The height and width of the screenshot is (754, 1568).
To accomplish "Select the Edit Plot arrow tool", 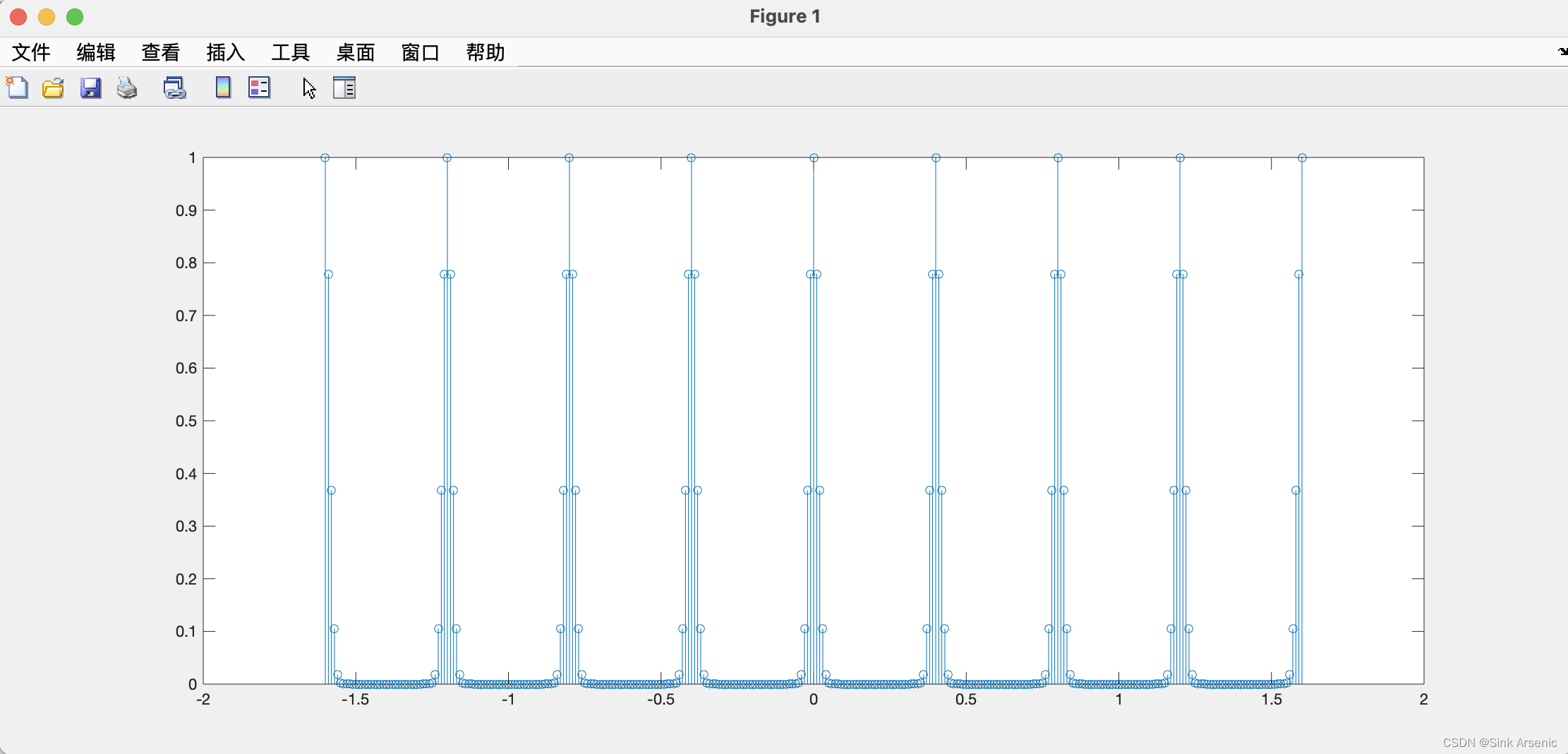I will (309, 88).
